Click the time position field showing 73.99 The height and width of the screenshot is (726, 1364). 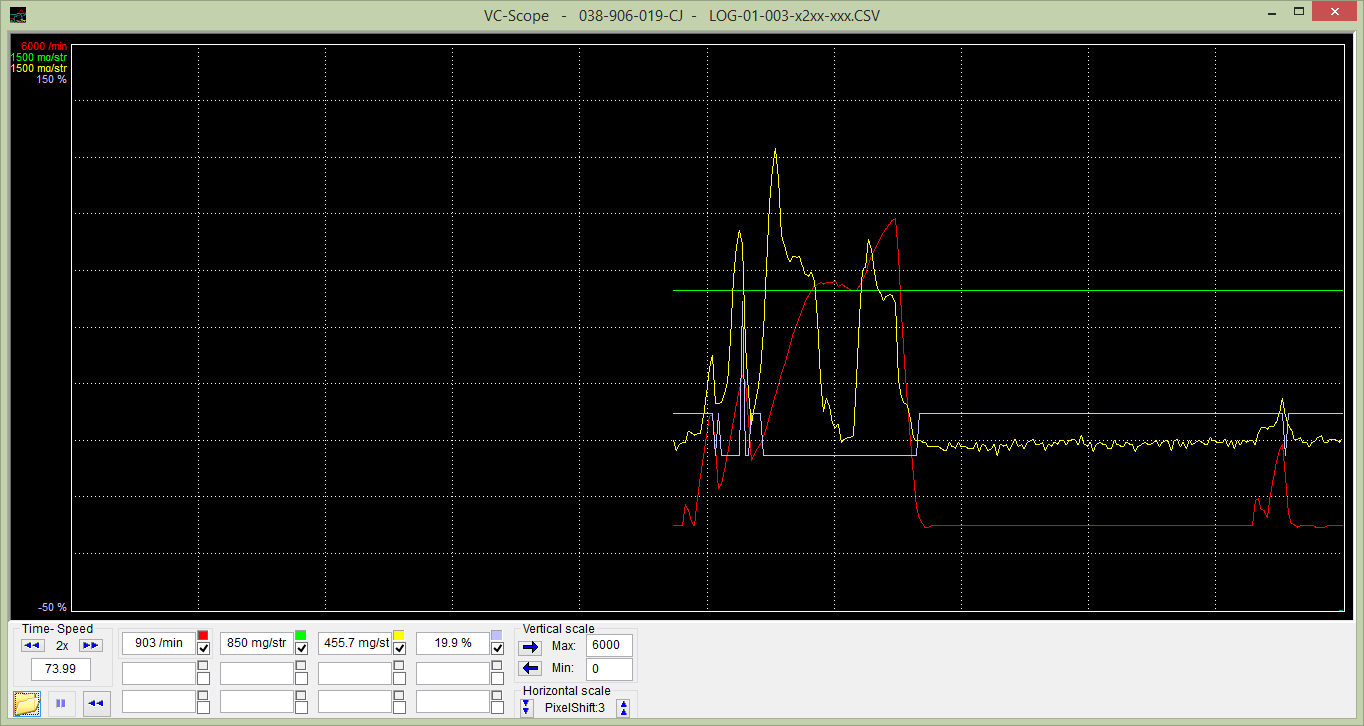[x=61, y=668]
